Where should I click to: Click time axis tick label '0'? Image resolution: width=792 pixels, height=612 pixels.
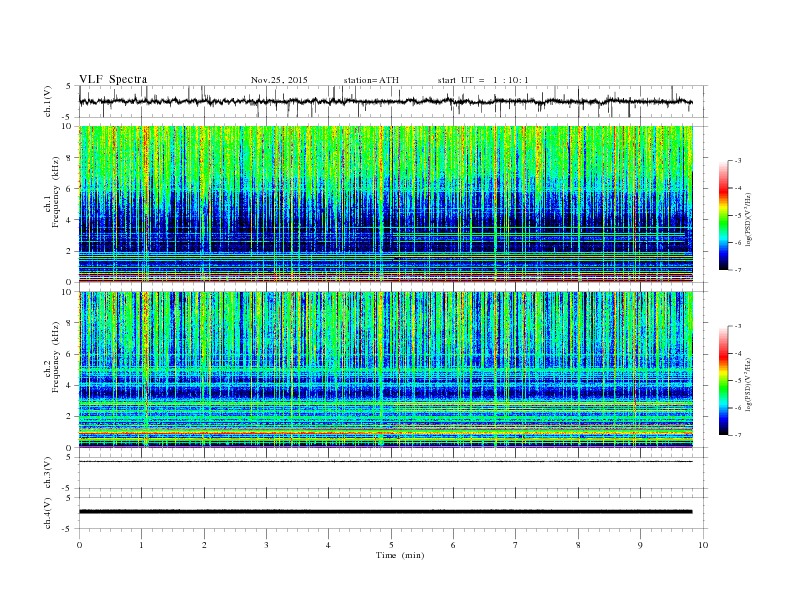tap(79, 545)
